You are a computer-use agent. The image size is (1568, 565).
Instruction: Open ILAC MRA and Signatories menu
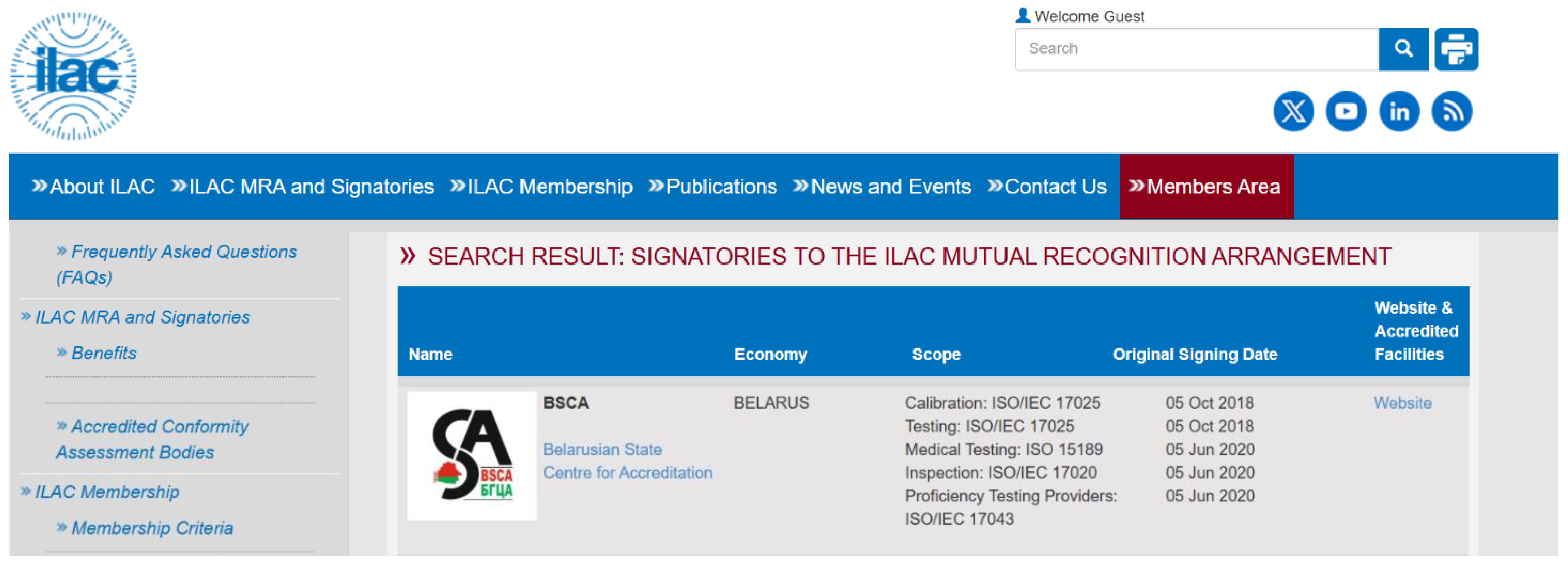coord(303,187)
